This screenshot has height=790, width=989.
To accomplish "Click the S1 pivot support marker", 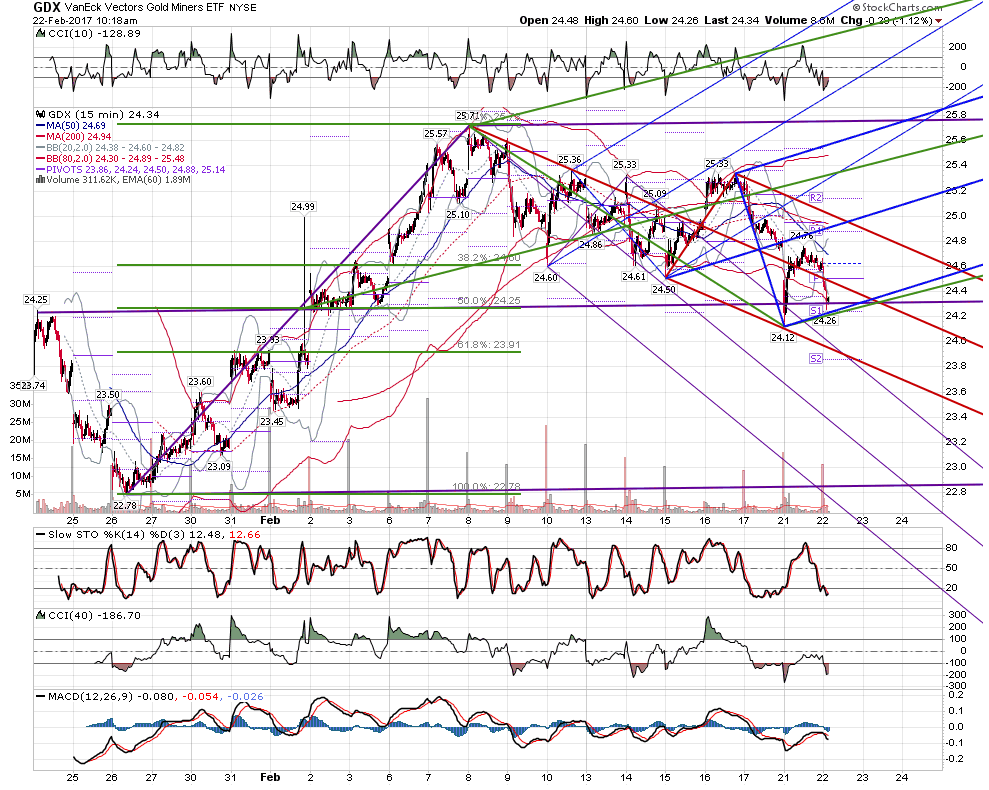I will click(x=816, y=310).
